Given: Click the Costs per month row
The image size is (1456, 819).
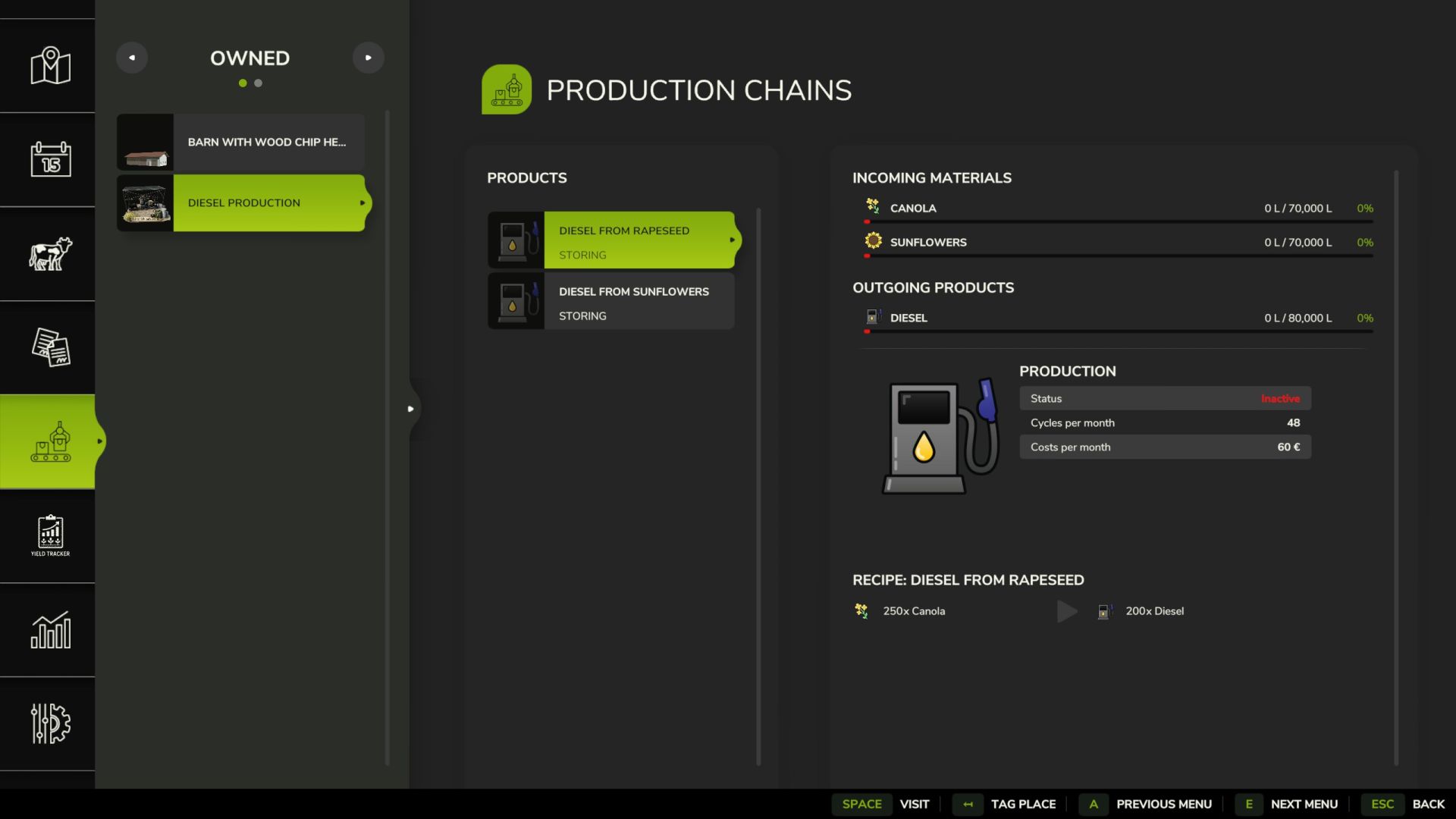Looking at the screenshot, I should click(x=1165, y=447).
